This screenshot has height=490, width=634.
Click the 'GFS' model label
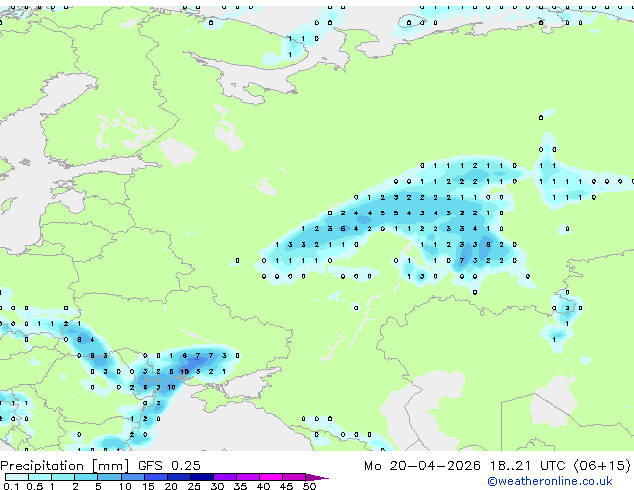point(150,466)
